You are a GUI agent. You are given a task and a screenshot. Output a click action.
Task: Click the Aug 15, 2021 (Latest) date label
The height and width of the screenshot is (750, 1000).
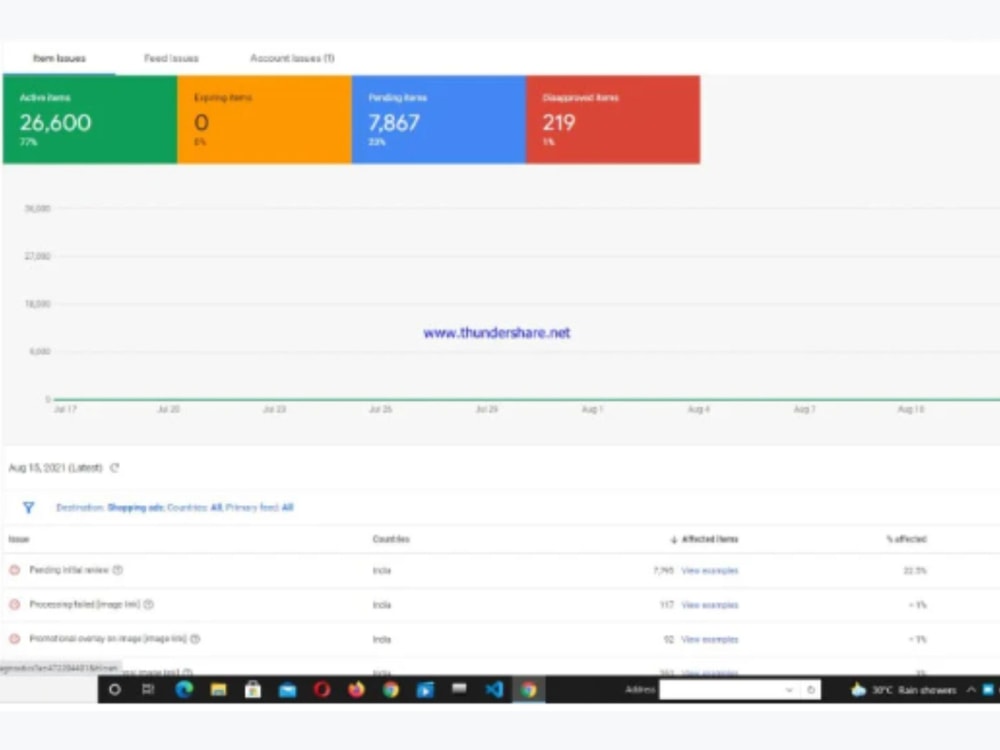(x=55, y=467)
